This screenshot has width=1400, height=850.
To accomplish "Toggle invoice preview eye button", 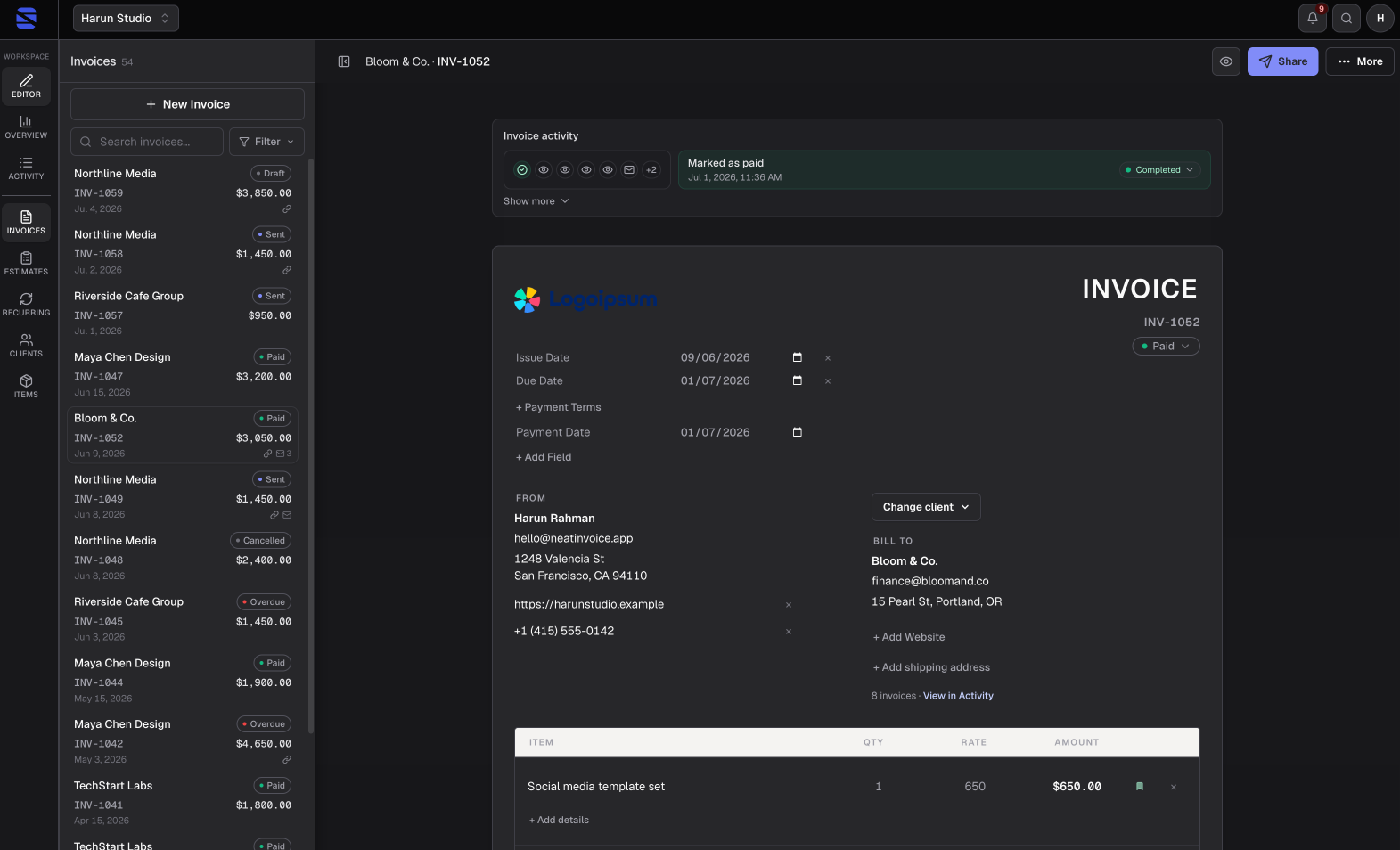I will (1226, 61).
